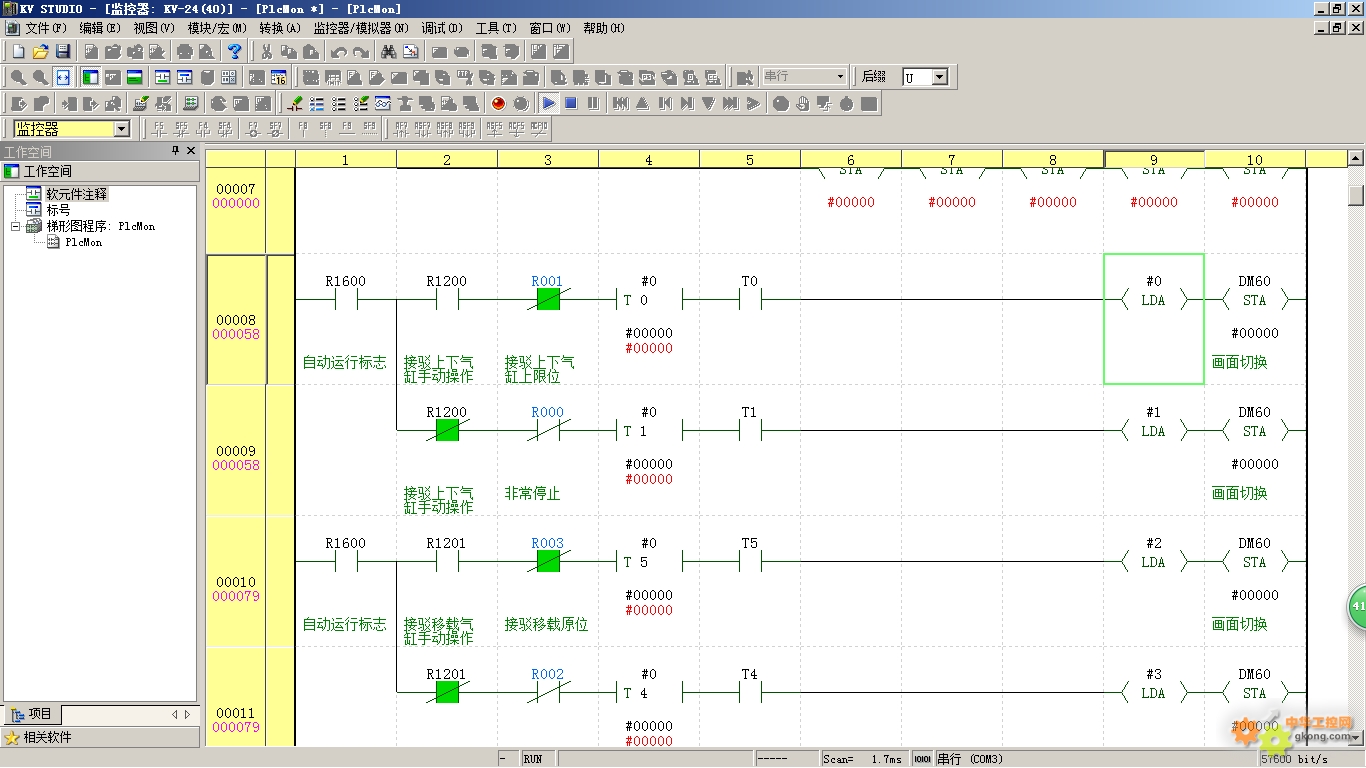Open the 后缀 suffix dropdown

[939, 77]
